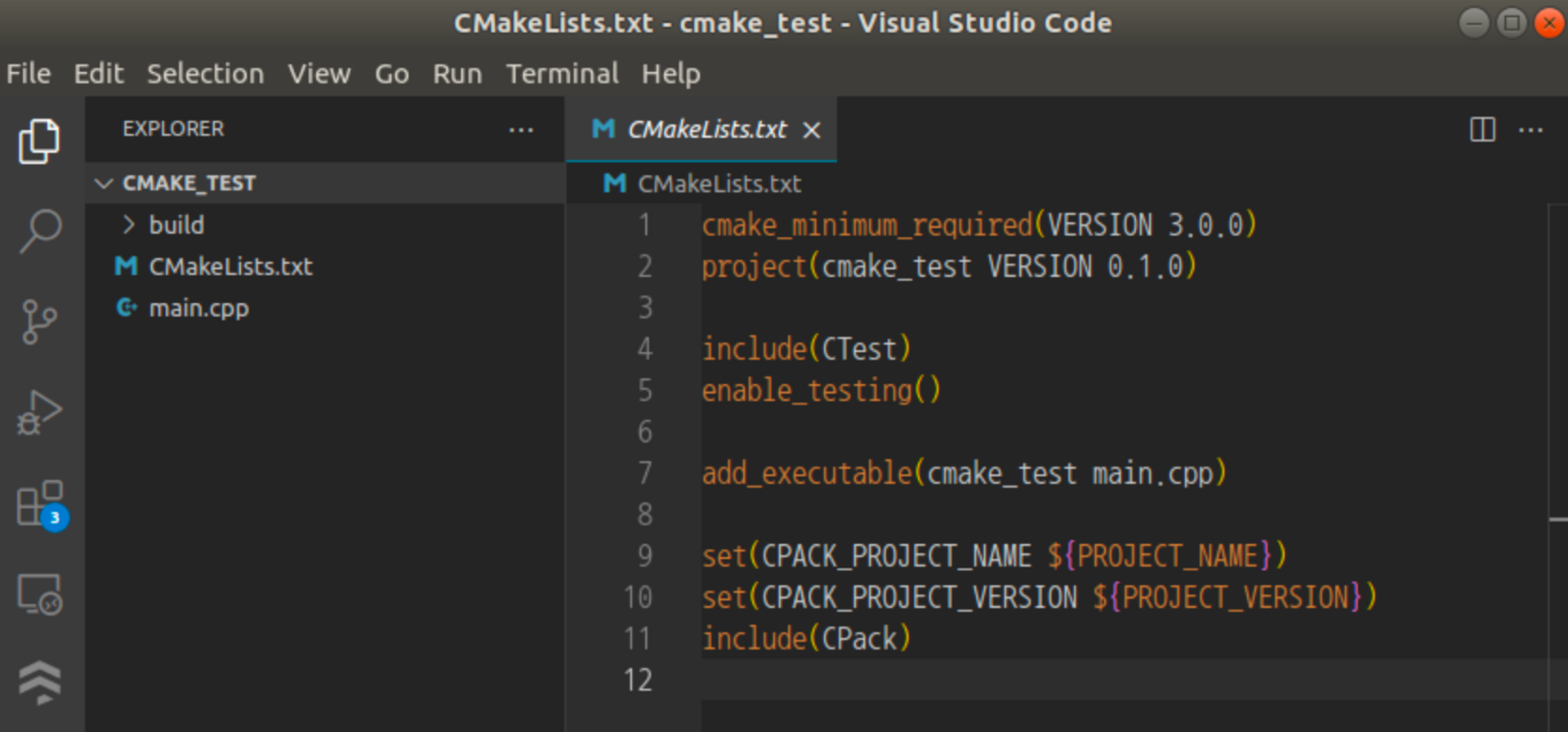1568x732 pixels.
Task: Click line number 12 in gutter
Action: (x=638, y=680)
